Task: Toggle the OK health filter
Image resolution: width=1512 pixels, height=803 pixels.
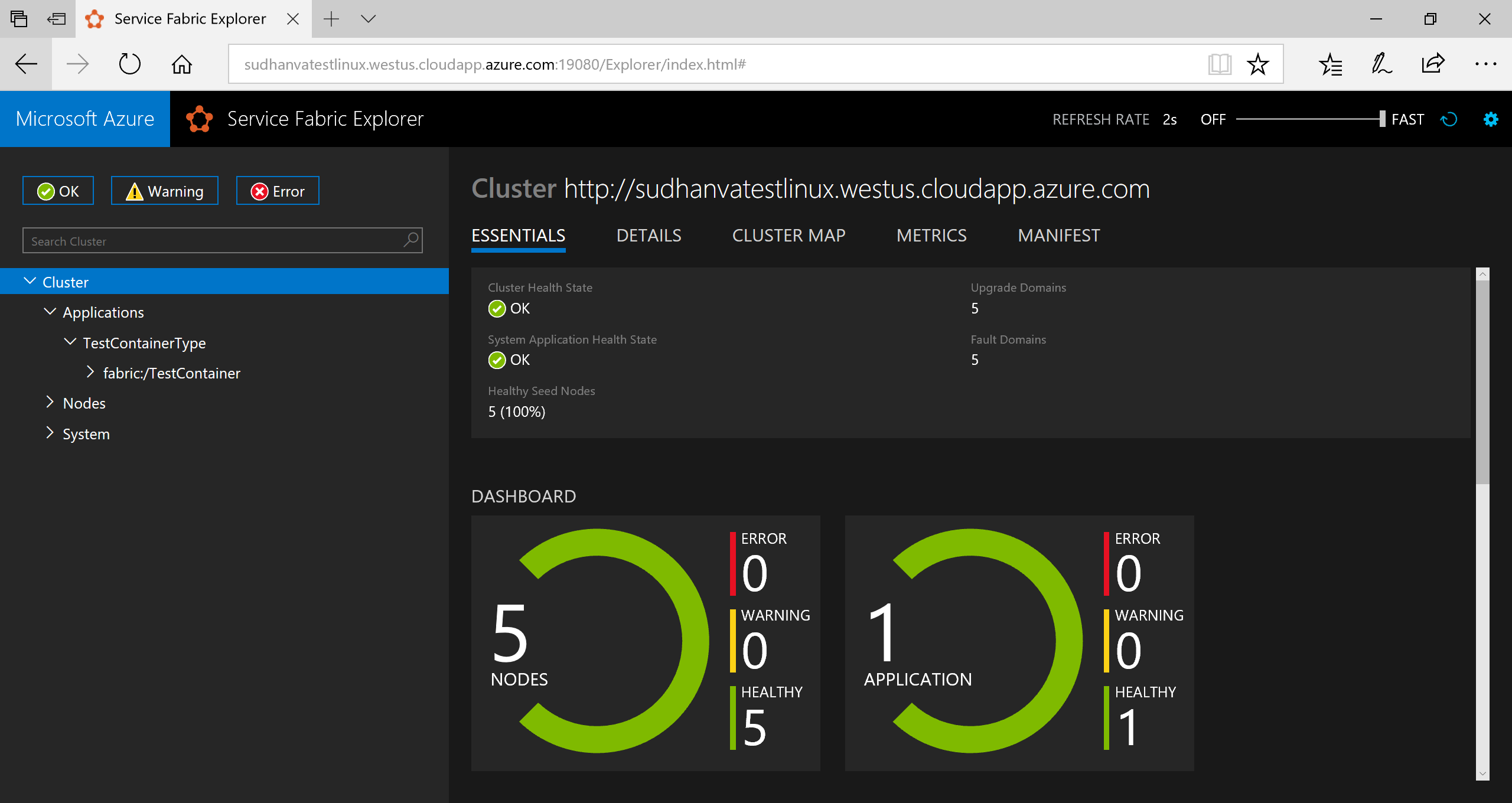Action: 57,190
